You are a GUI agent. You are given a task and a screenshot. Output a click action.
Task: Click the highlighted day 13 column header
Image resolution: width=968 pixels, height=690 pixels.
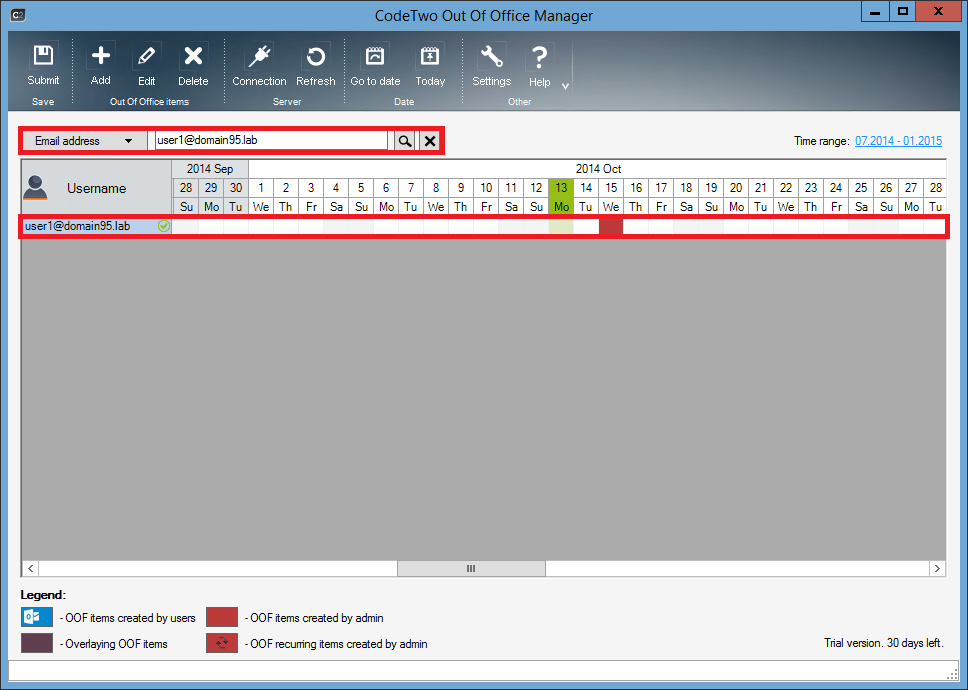click(x=561, y=188)
